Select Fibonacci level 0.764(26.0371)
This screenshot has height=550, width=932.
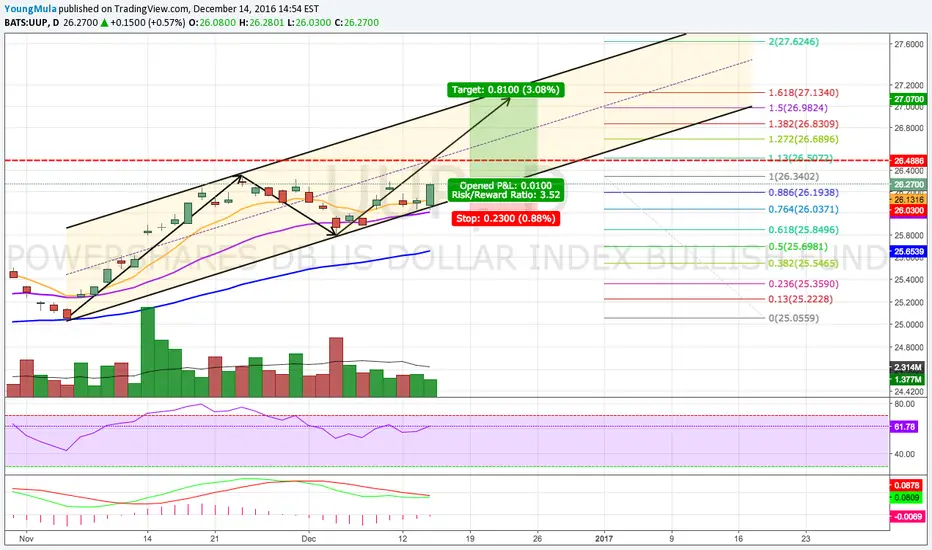(804, 209)
